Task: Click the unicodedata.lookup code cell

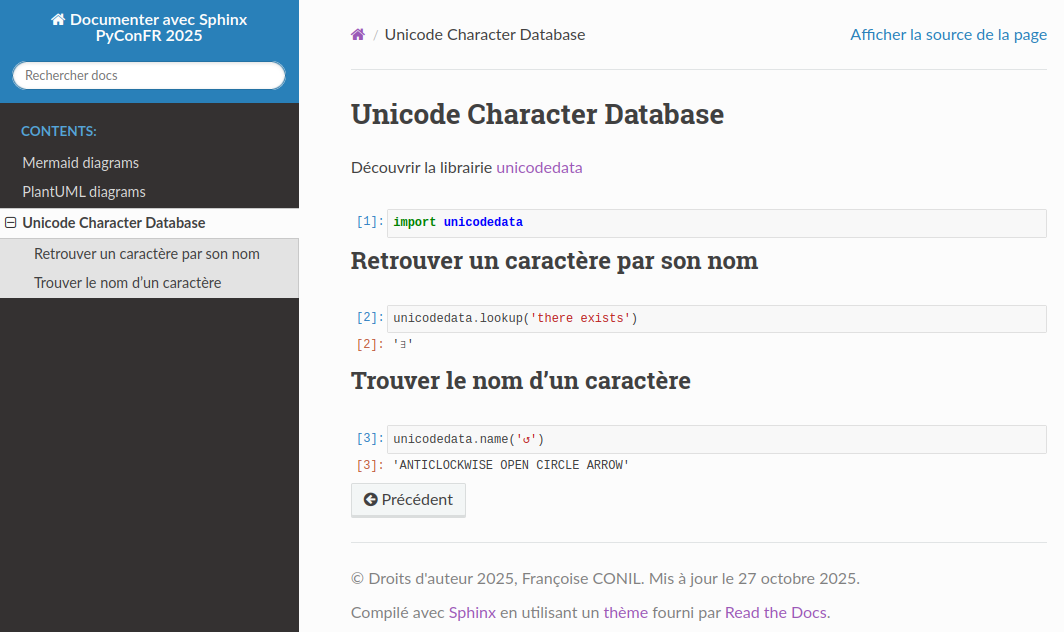Action: (x=715, y=319)
